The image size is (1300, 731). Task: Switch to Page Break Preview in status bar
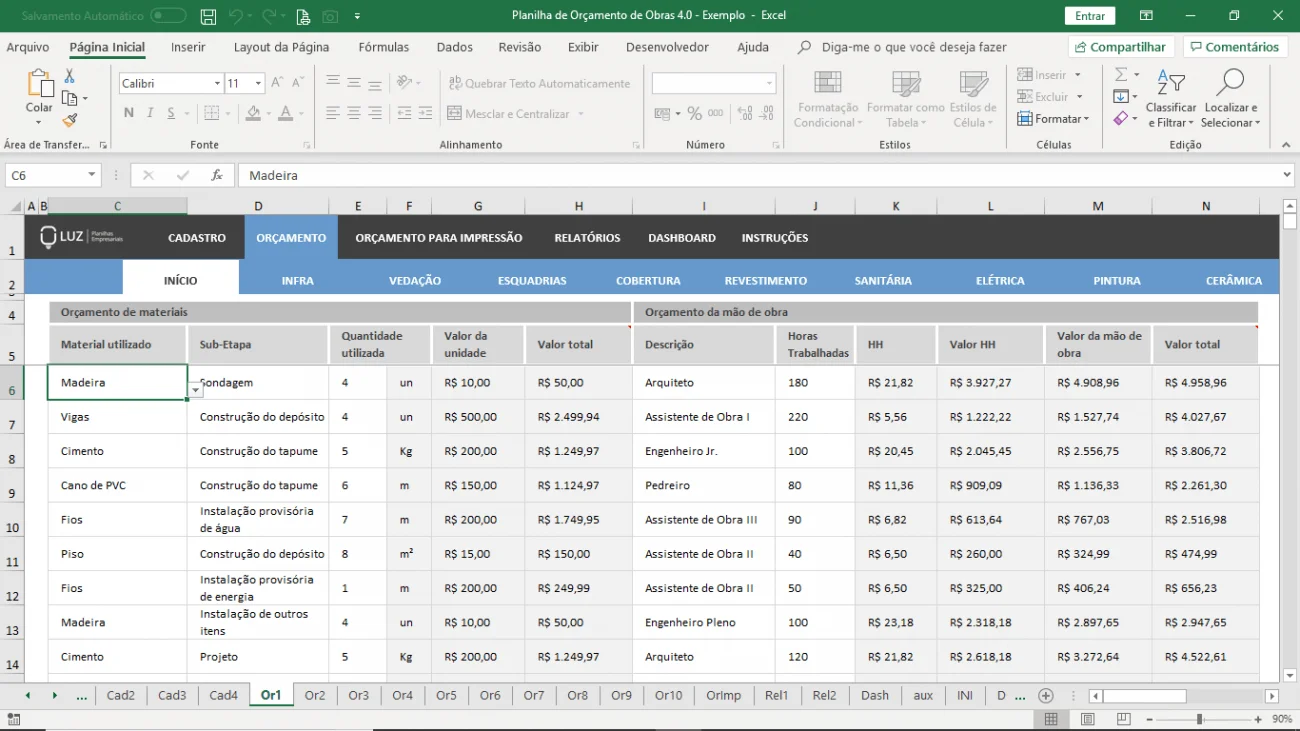coord(1123,719)
